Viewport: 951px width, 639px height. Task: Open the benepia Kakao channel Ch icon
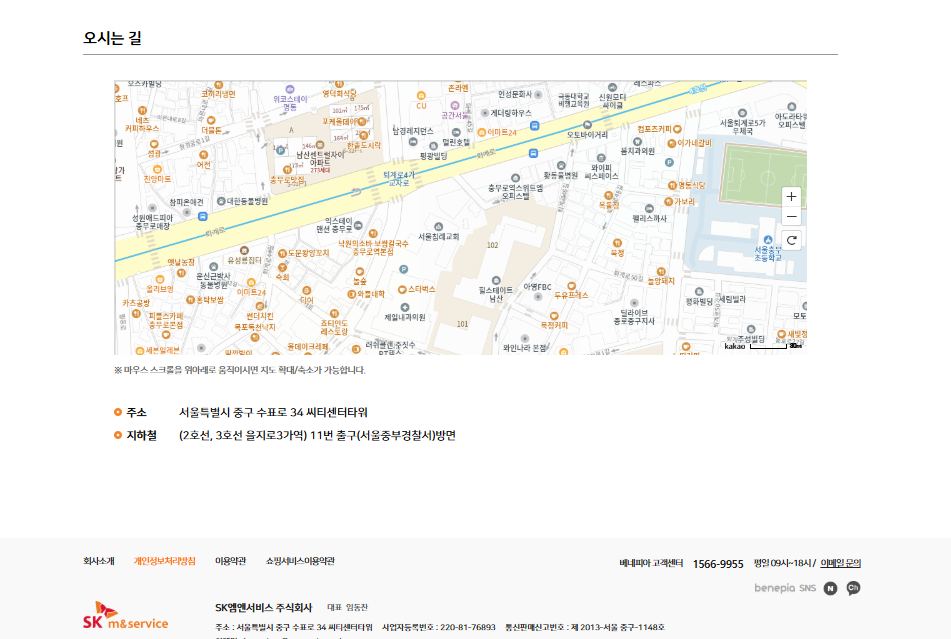pos(853,588)
